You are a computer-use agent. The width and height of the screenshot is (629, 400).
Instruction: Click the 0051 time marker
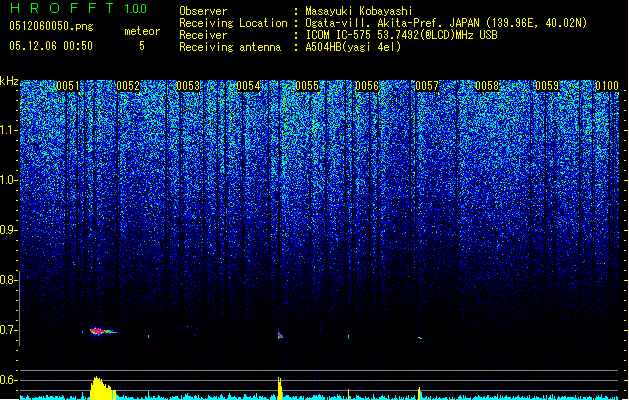pos(68,86)
